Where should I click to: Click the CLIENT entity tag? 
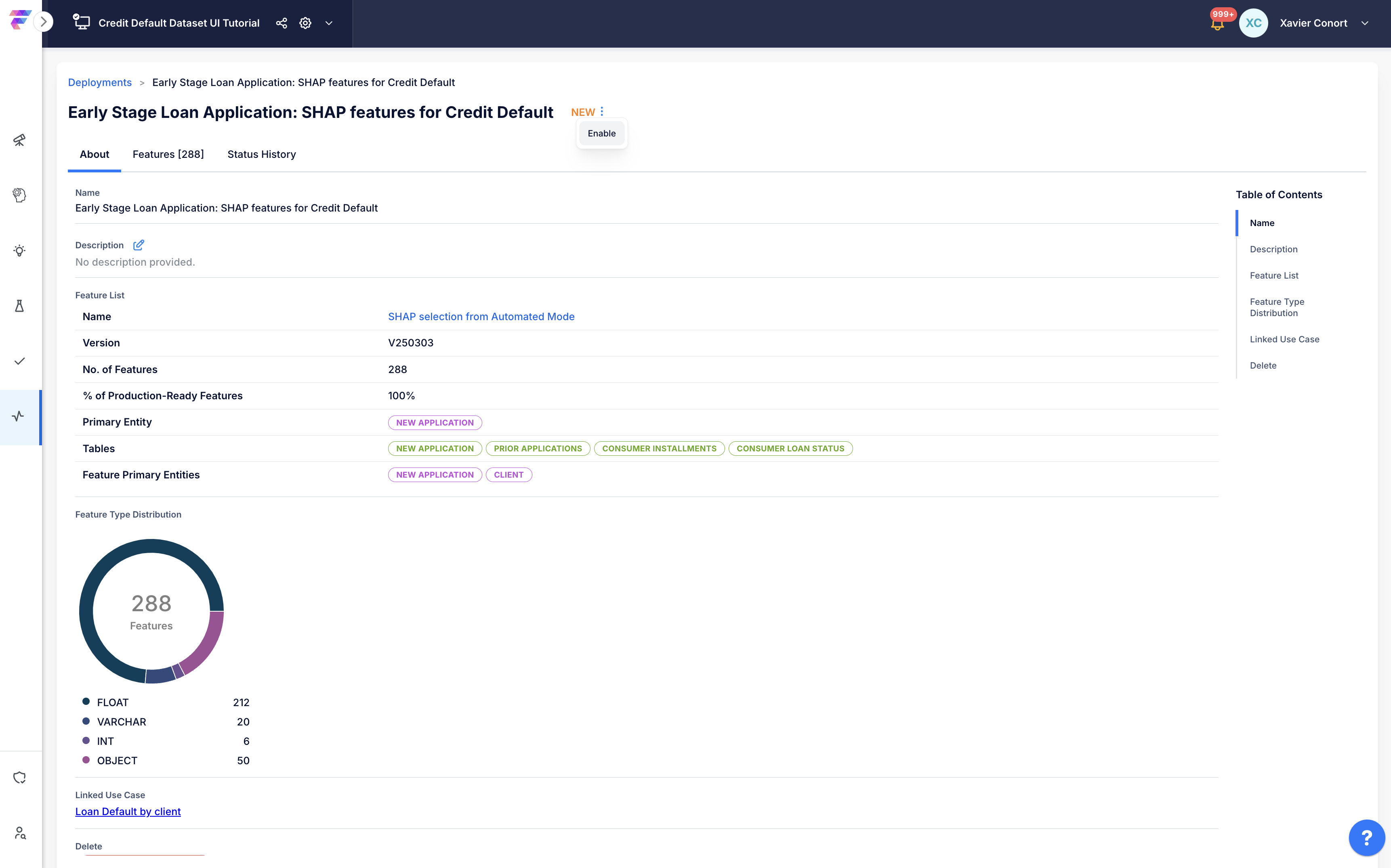(x=509, y=475)
